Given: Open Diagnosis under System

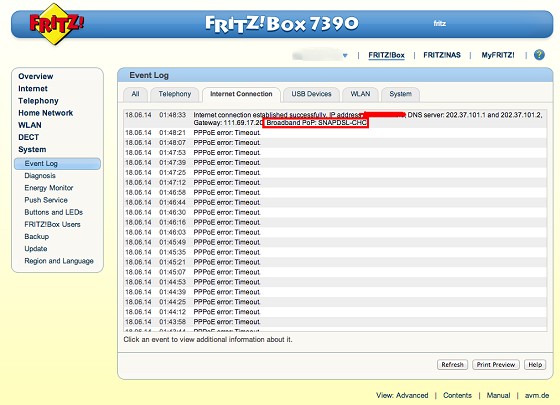Looking at the screenshot, I should [40, 176].
